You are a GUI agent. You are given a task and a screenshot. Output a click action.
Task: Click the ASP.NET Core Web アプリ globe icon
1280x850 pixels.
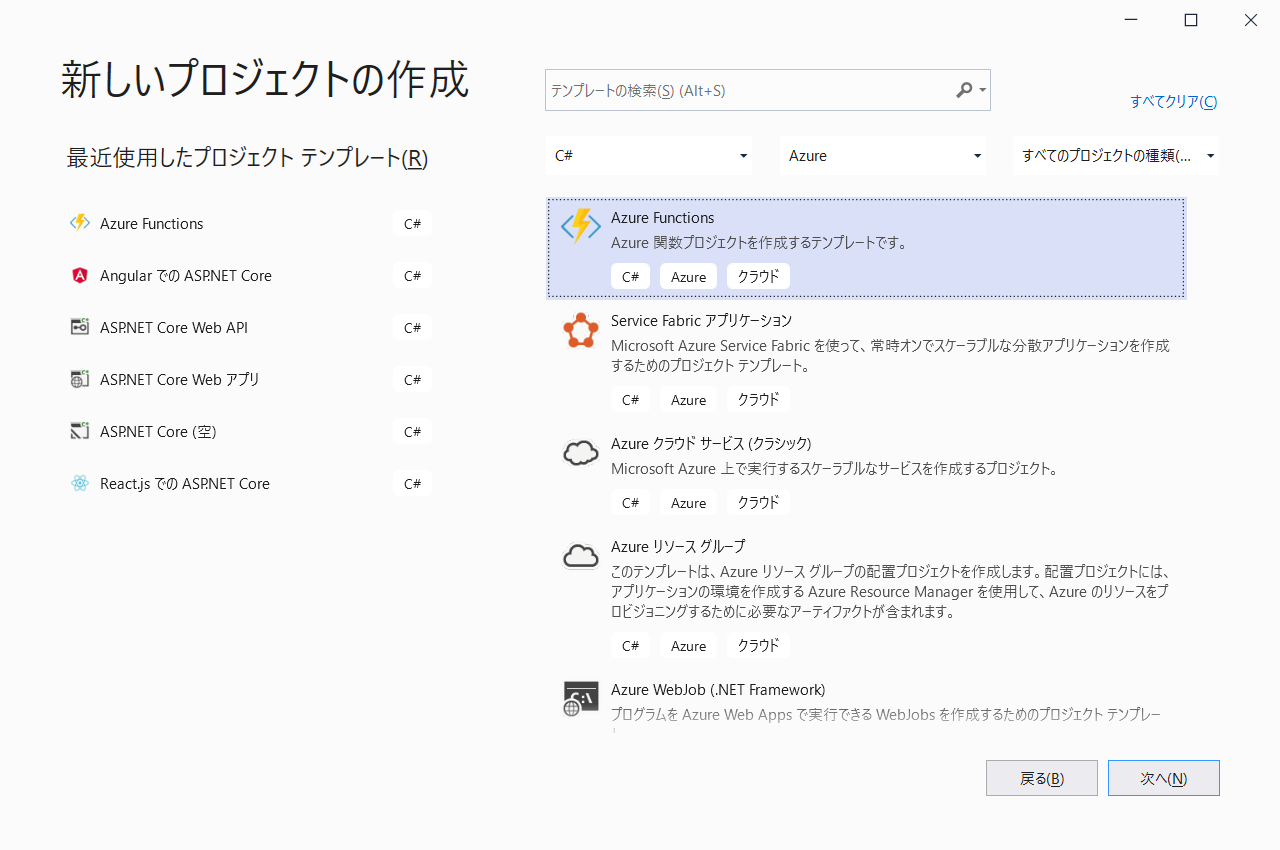(x=80, y=379)
